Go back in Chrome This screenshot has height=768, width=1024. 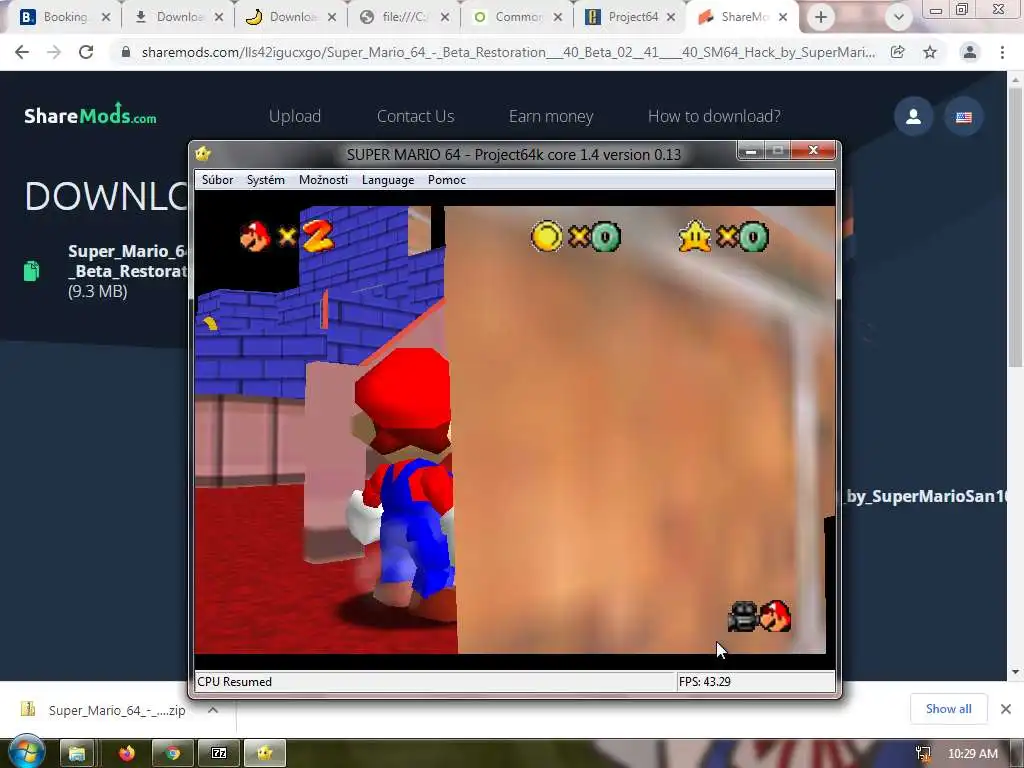pos(22,52)
